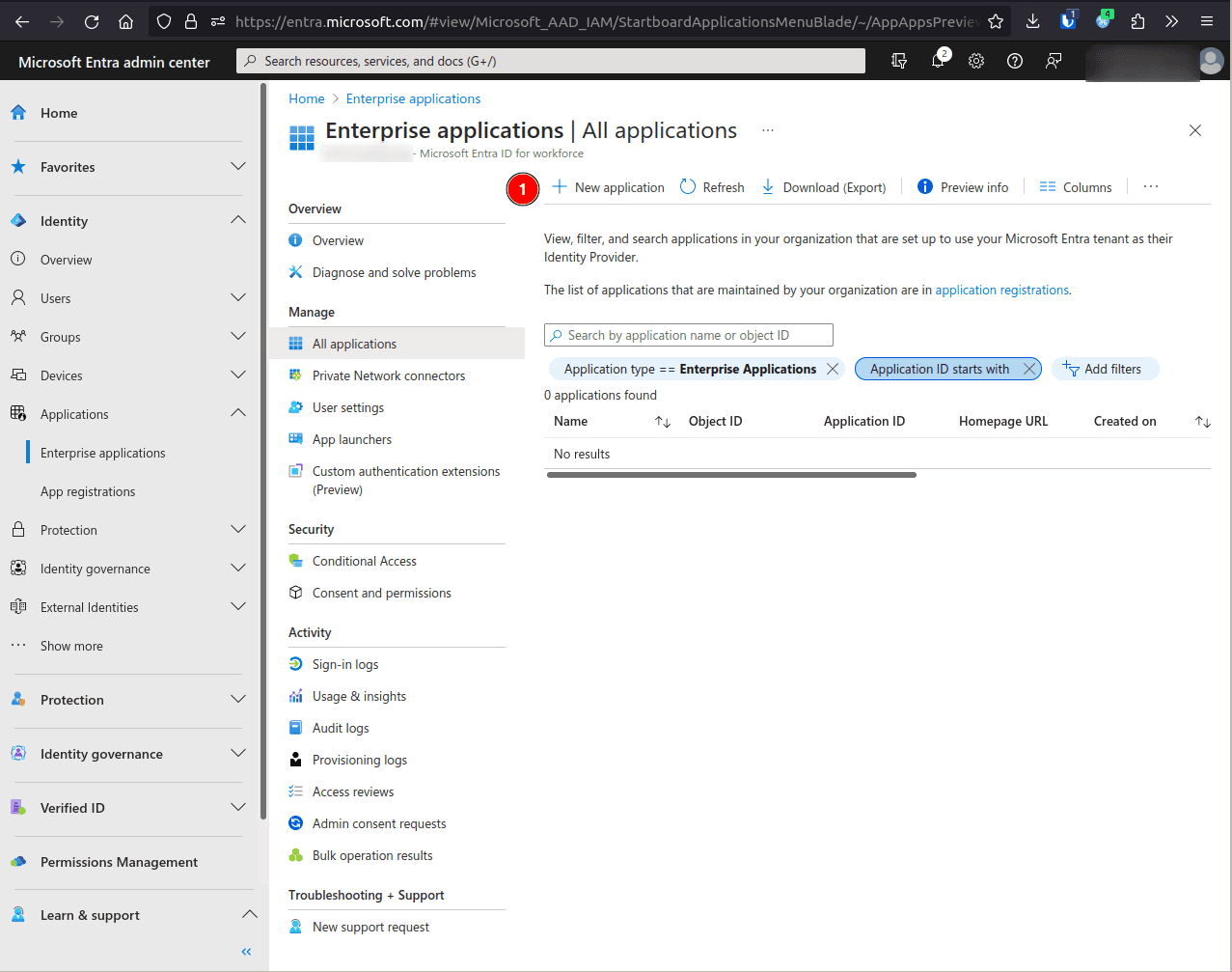The image size is (1232, 972).
Task: Open the browser hamburger menu
Action: pyautogui.click(x=1207, y=21)
